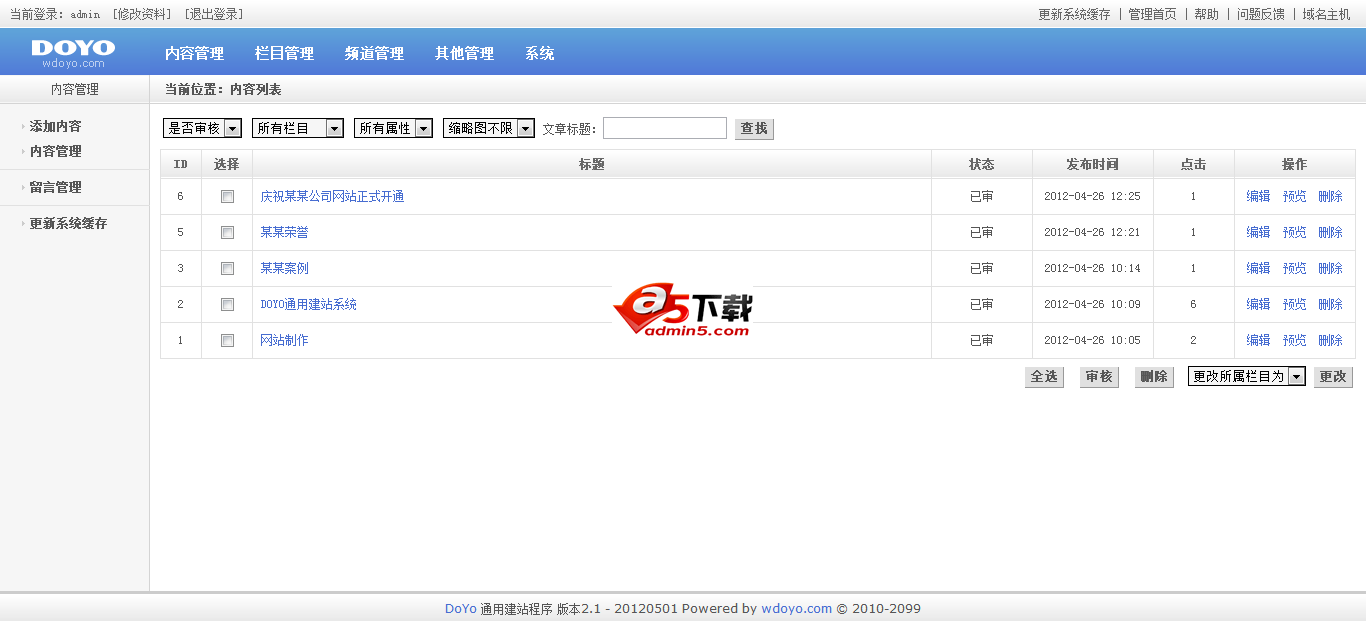Click the 发布时间 column header
This screenshot has width=1366, height=621.
[1092, 165]
